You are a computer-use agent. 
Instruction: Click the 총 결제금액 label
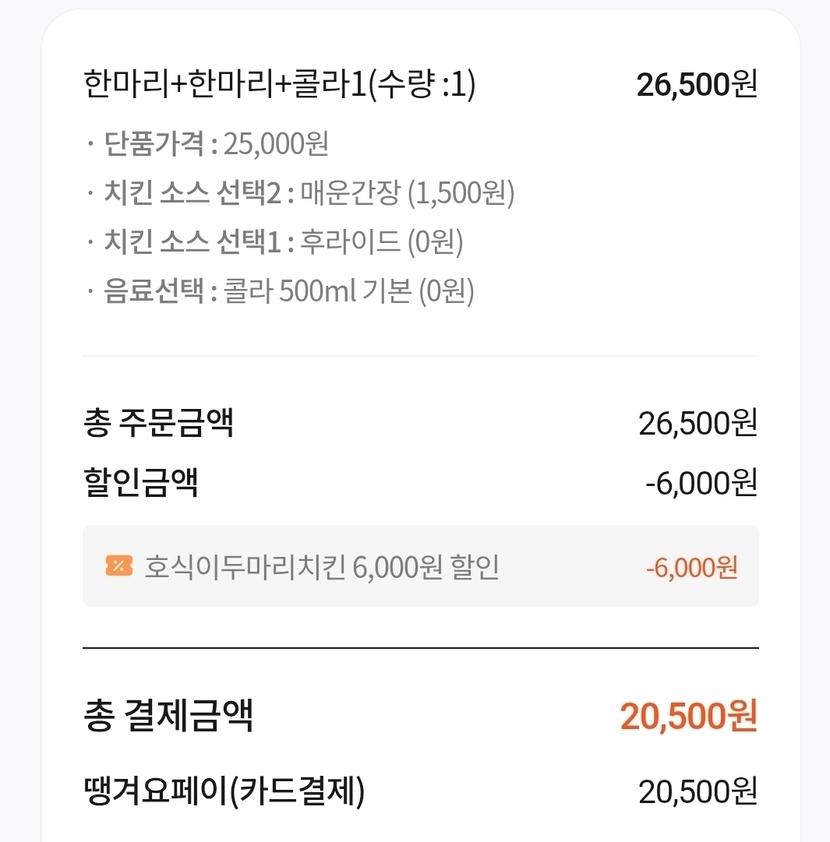tap(168, 716)
